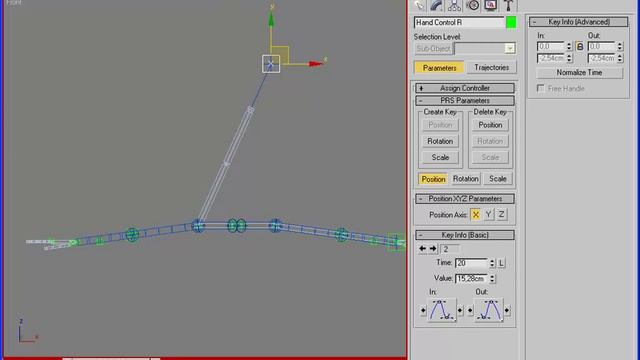Image resolution: width=640 pixels, height=360 pixels.
Task: Create a Scale key
Action: click(440, 158)
